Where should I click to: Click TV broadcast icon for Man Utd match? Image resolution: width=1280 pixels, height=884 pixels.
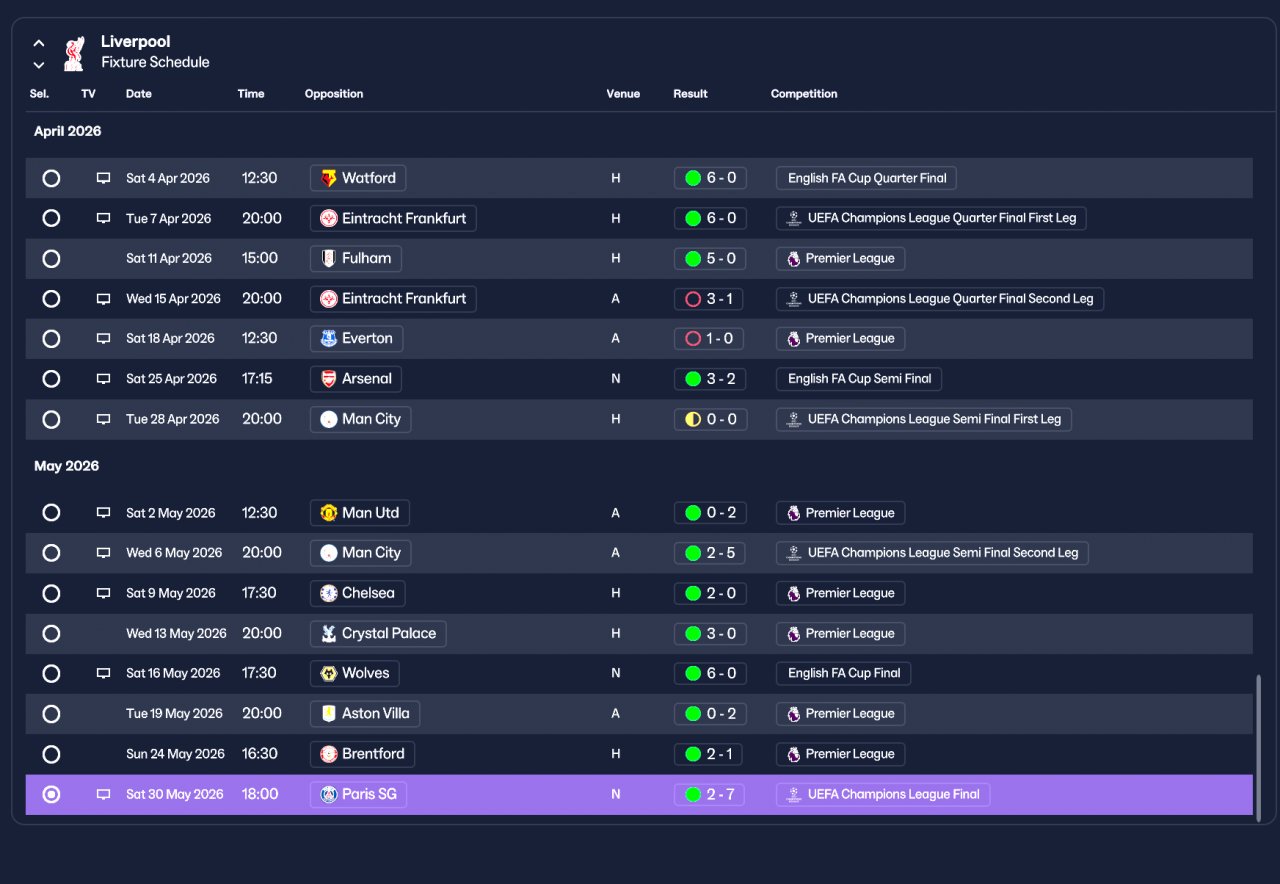coord(103,513)
